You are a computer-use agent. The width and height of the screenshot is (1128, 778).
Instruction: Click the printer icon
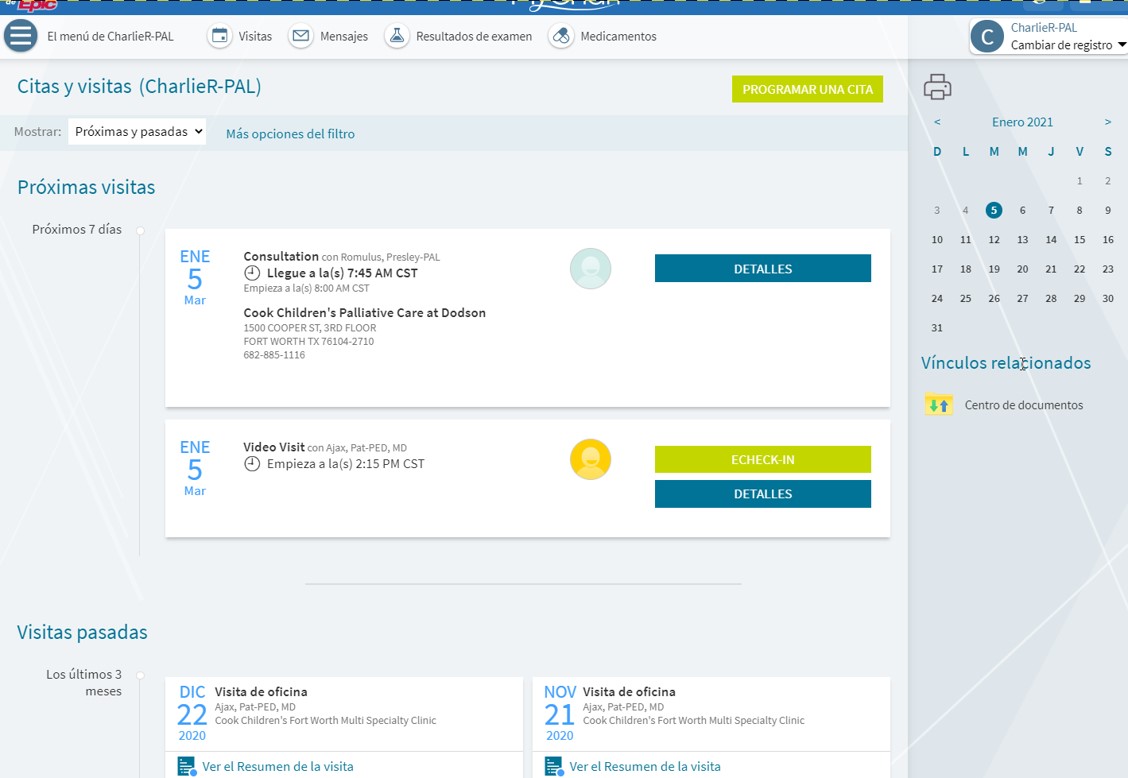click(x=937, y=87)
